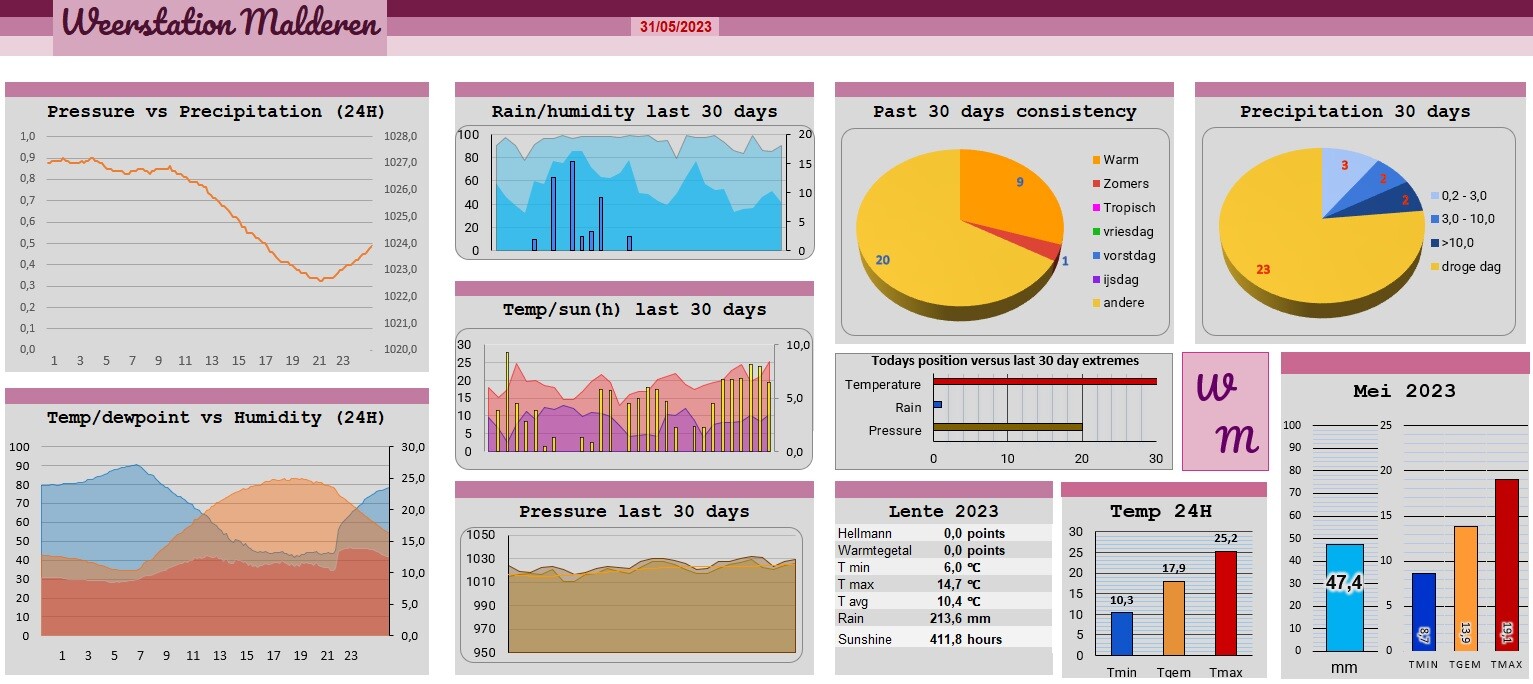
Task: Click the orange TGEM bar in Mei 2023
Action: [1465, 587]
